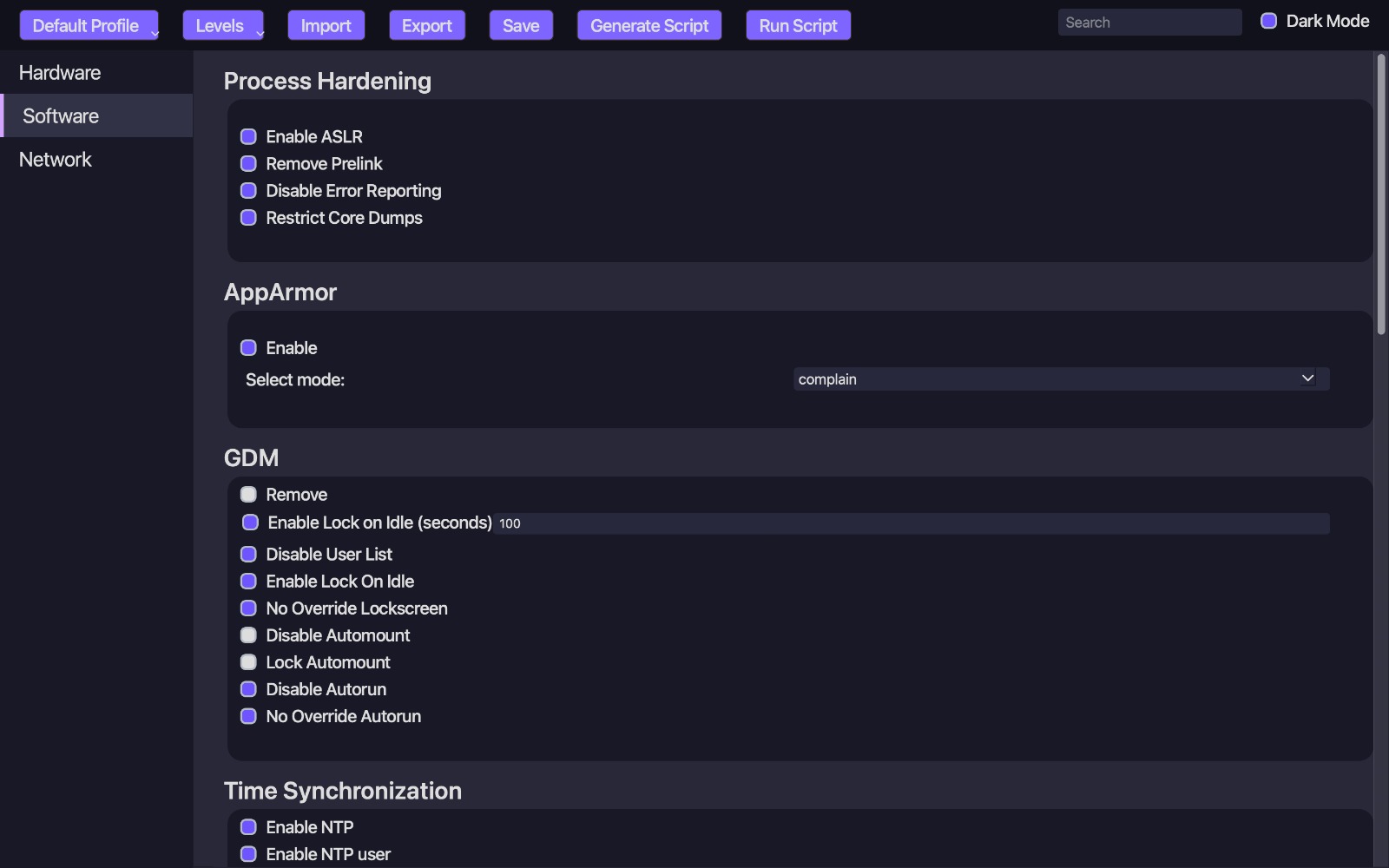Toggle Disable Autorun checkbox
The image size is (1389, 868).
coord(248,688)
